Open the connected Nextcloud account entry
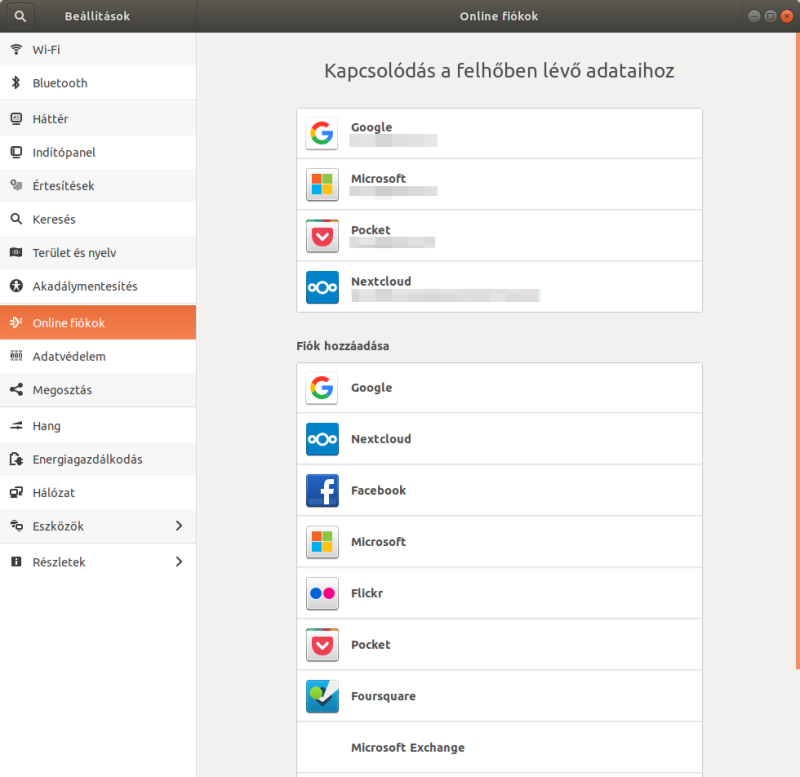800x777 pixels. tap(499, 287)
